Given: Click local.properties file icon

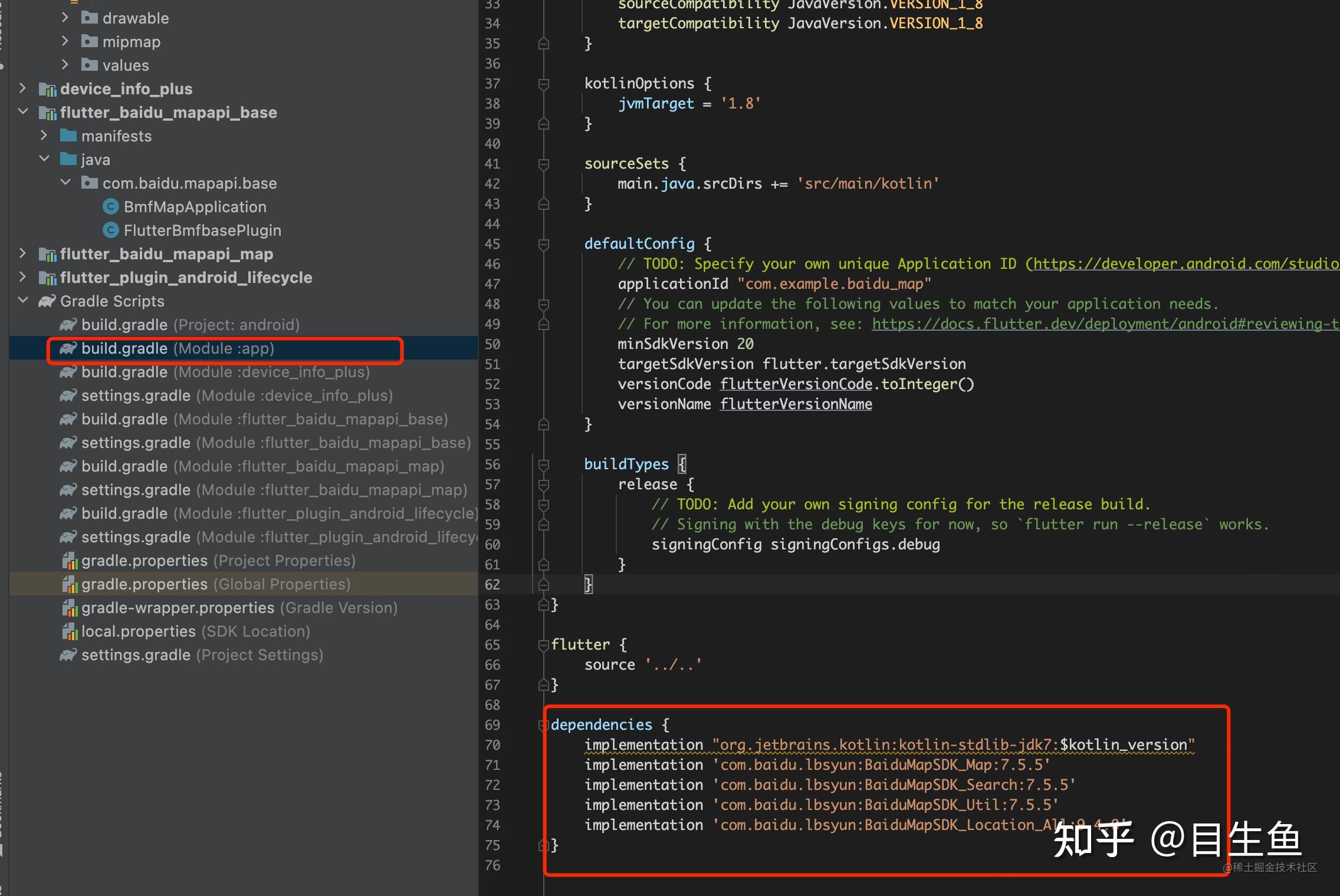Looking at the screenshot, I should pyautogui.click(x=70, y=631).
